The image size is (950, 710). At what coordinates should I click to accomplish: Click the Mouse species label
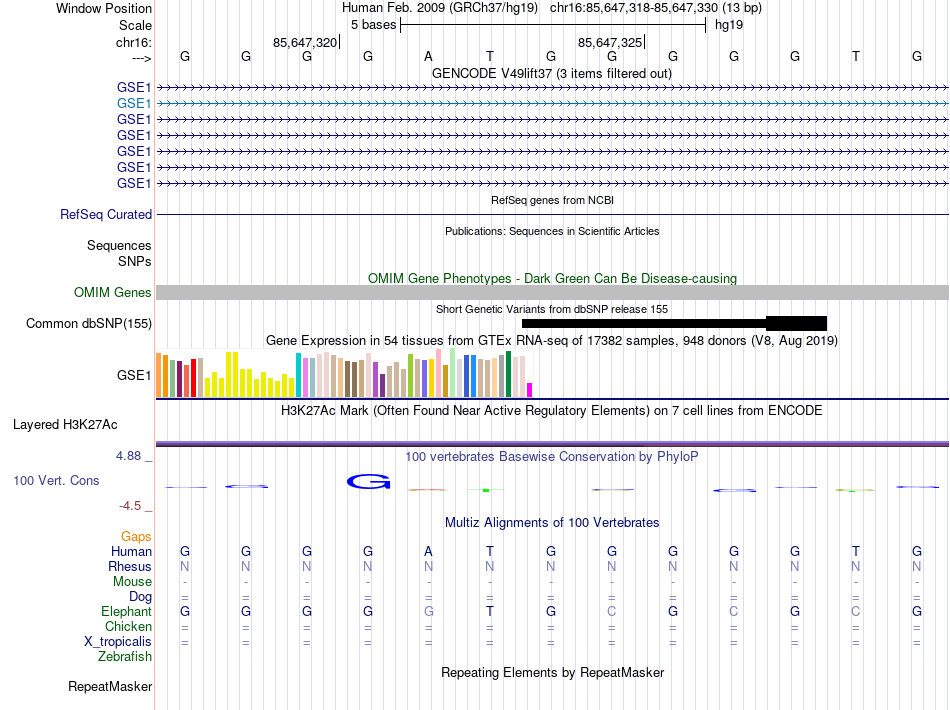tap(132, 582)
